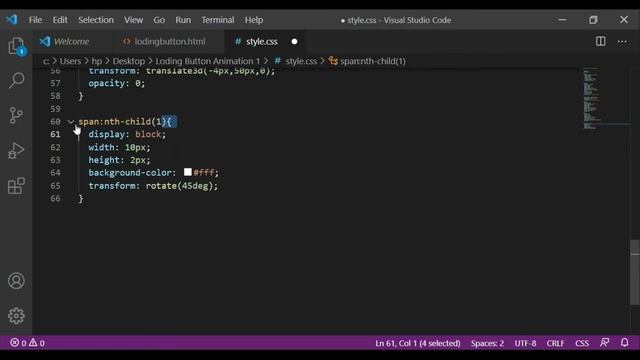The width and height of the screenshot is (640, 360).
Task: Click Spaces: 2 indentation setting
Action: (x=487, y=343)
